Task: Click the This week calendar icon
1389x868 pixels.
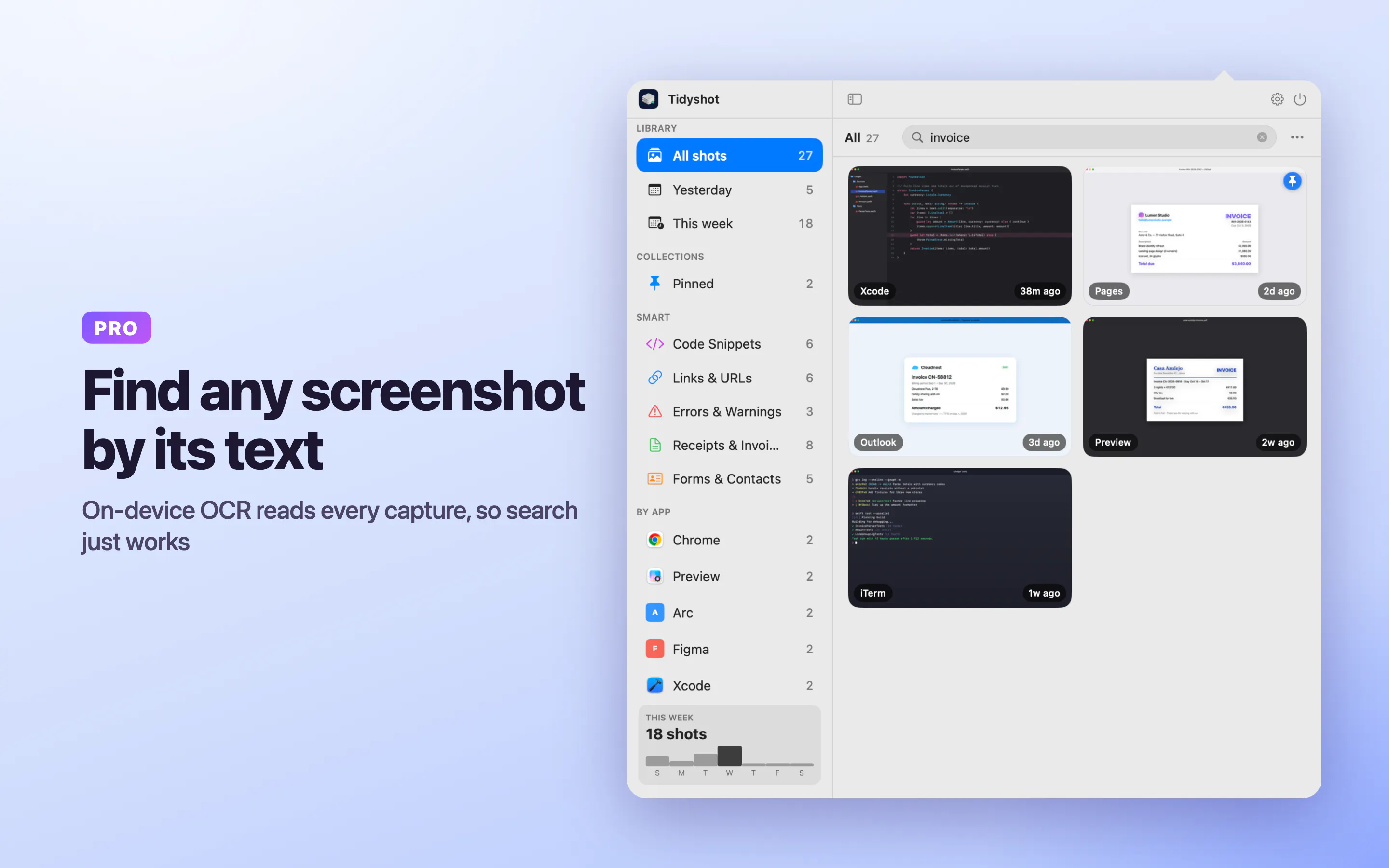Action: [655, 223]
